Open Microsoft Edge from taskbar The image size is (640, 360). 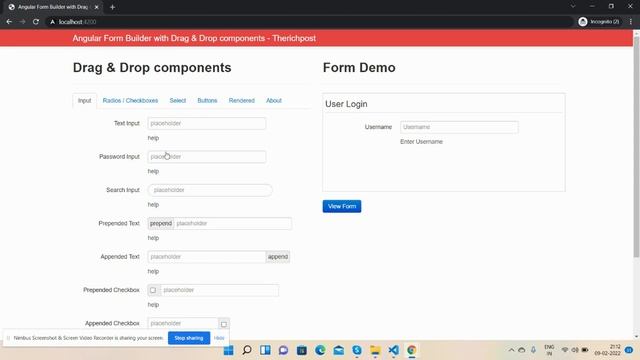coord(320,350)
